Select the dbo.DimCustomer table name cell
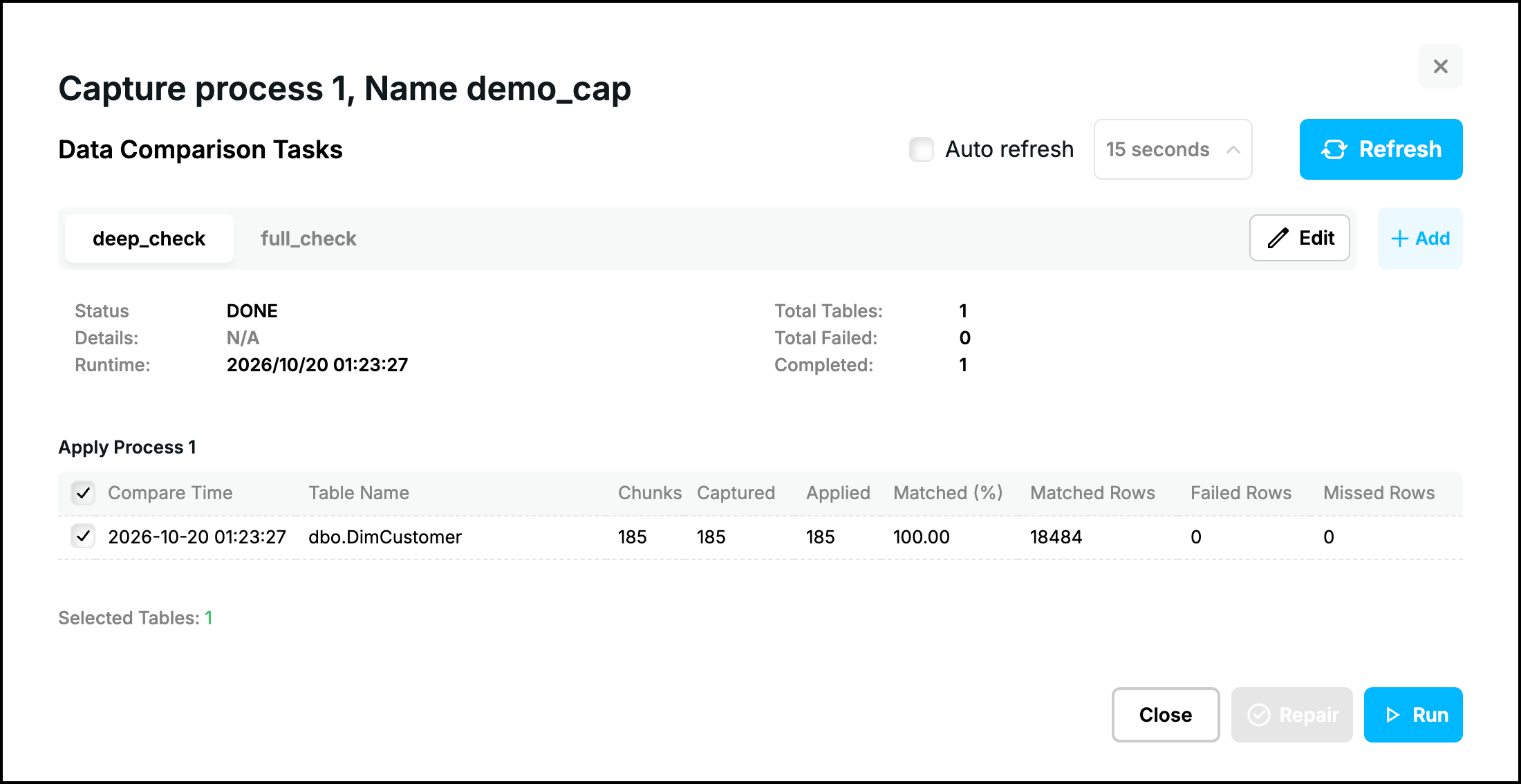The image size is (1521, 784). click(x=385, y=537)
